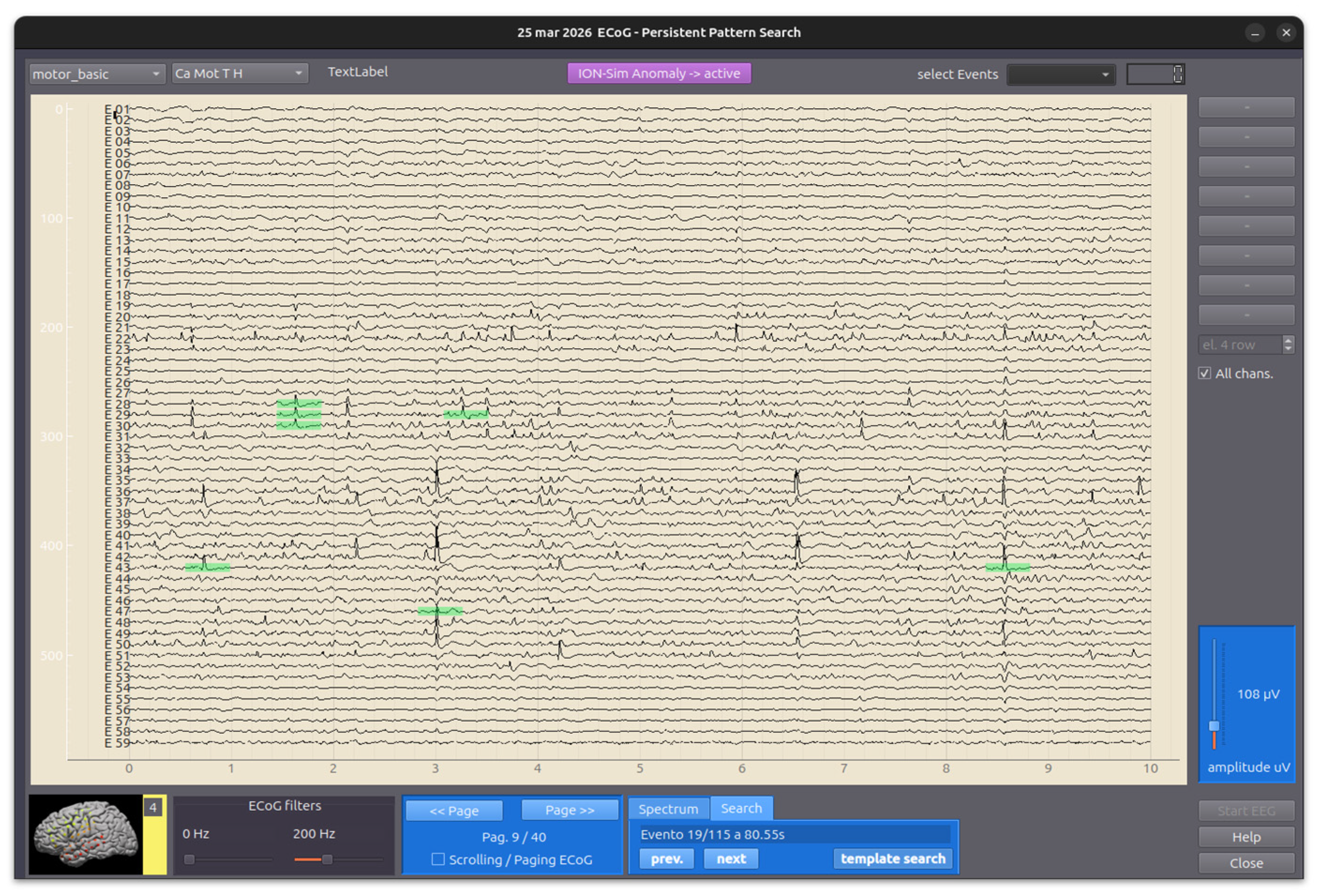The width and height of the screenshot is (1320, 896).
Task: Switch to the Search tab
Action: click(x=741, y=808)
